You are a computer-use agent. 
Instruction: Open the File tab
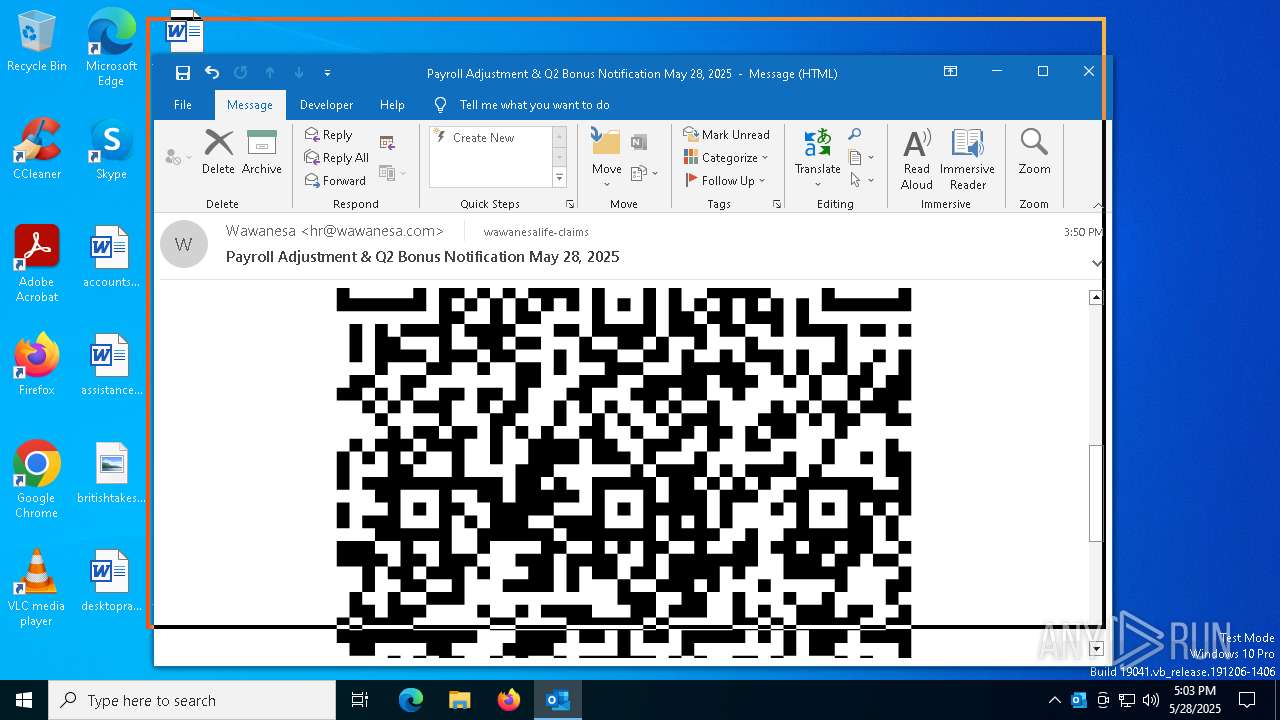point(183,105)
